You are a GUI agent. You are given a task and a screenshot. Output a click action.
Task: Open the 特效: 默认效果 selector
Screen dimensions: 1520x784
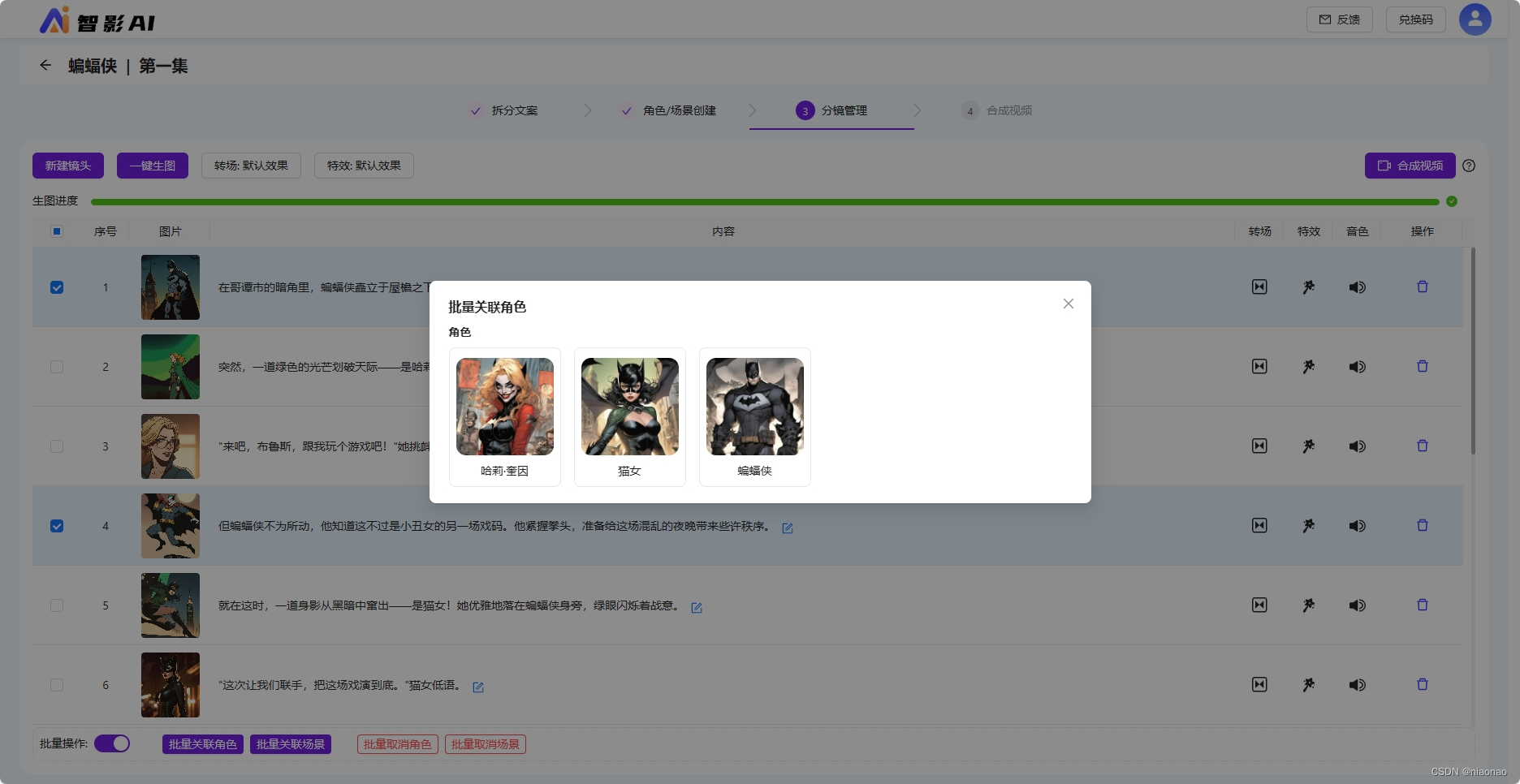coord(364,166)
